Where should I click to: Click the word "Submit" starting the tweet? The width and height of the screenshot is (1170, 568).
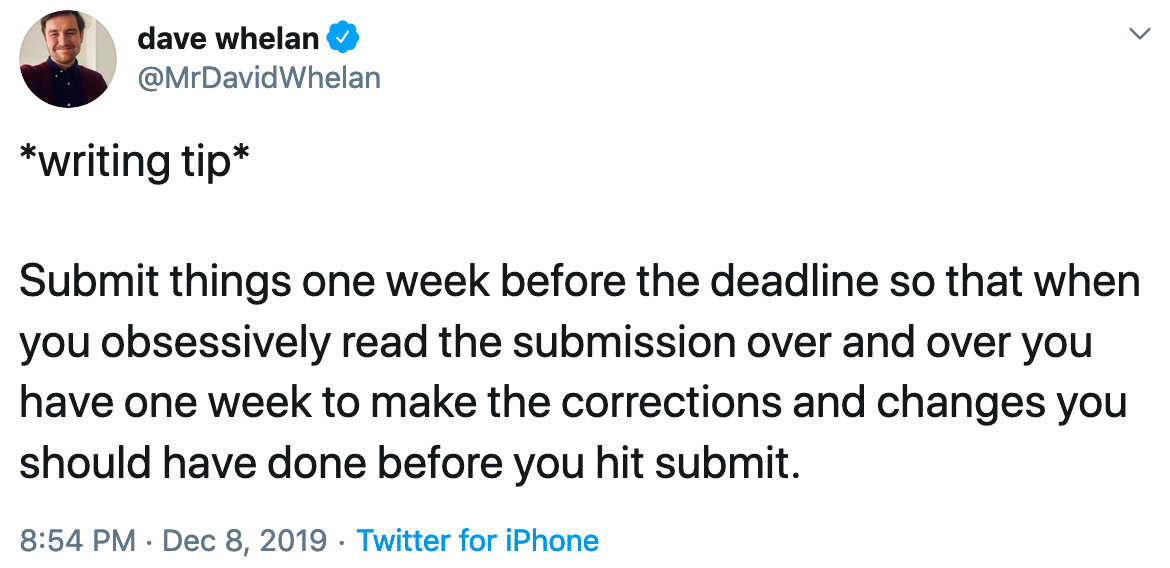tap(75, 283)
